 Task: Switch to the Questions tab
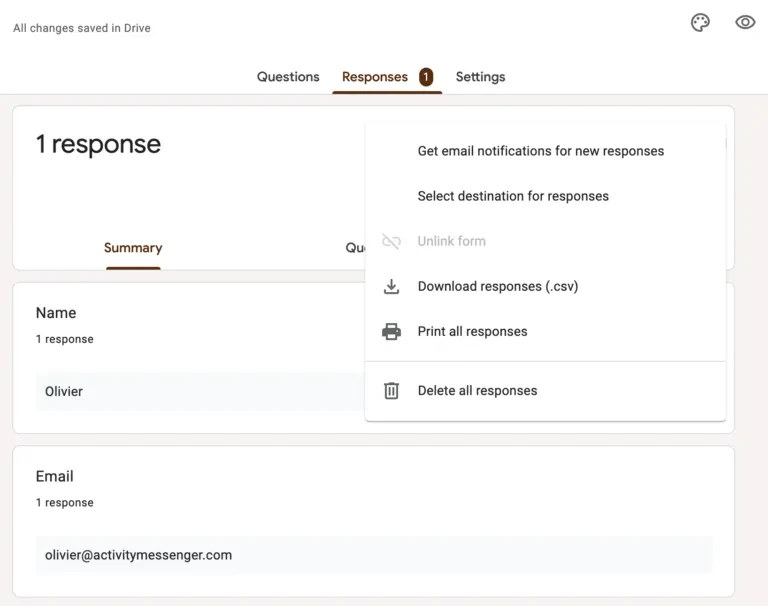(x=288, y=77)
